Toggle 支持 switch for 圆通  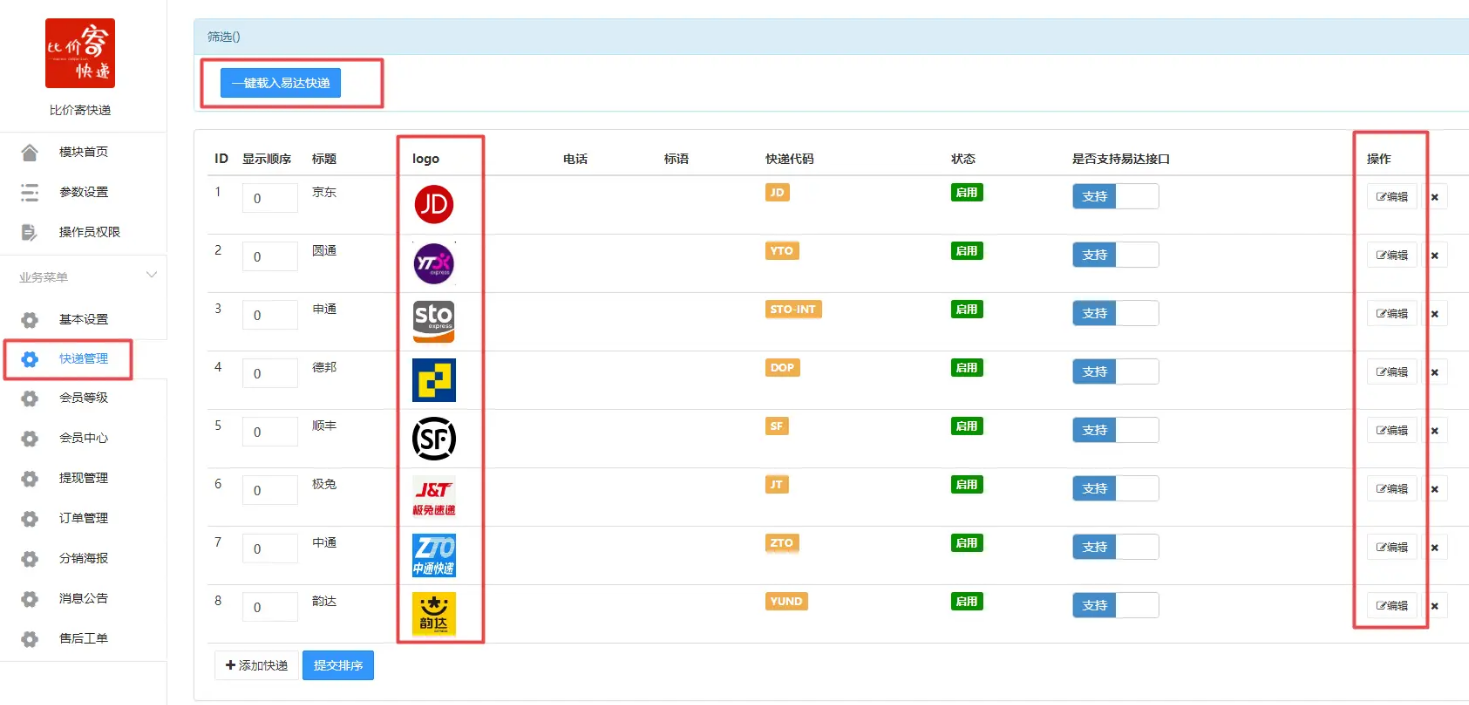[1115, 255]
